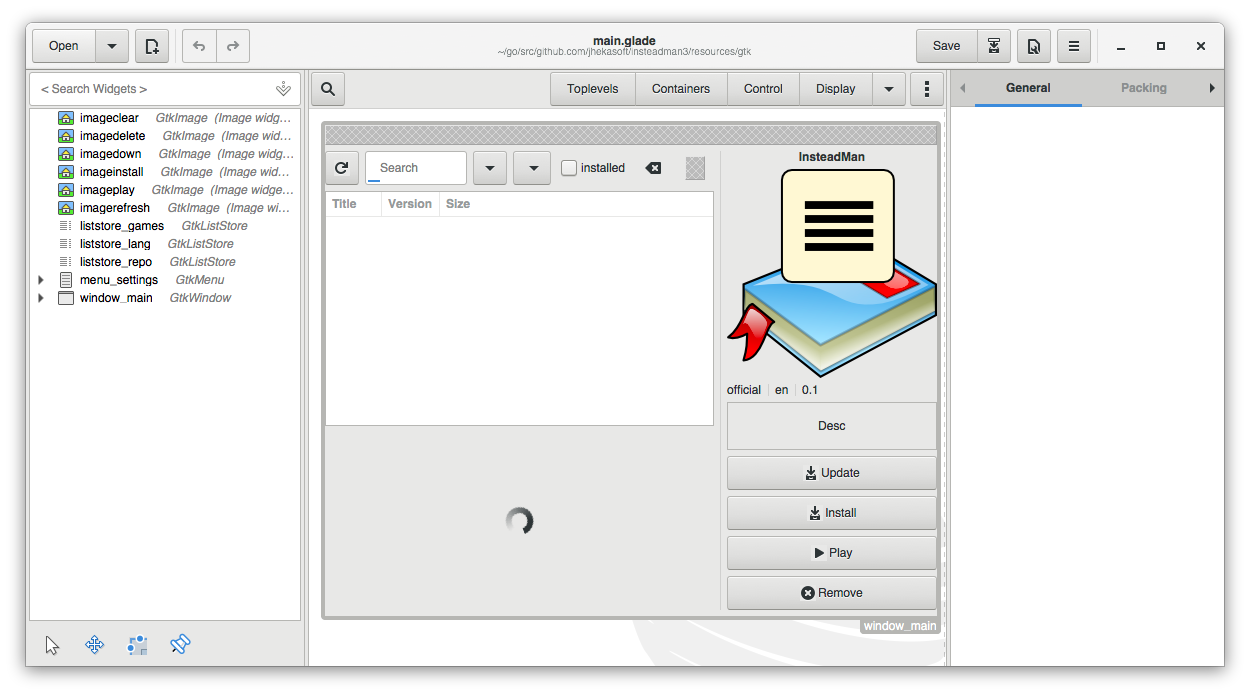Click the 'en' language label

(782, 390)
